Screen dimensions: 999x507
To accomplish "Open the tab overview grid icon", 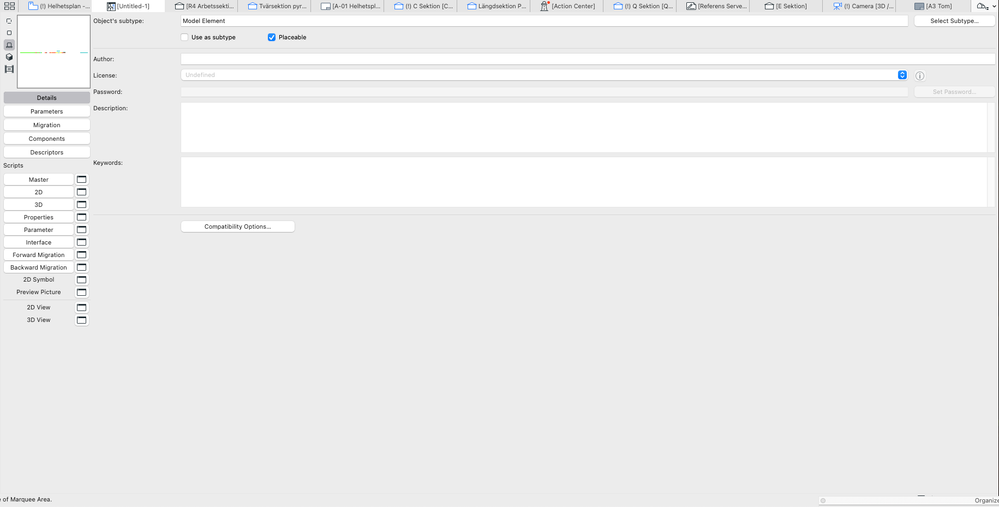I will click(9, 6).
